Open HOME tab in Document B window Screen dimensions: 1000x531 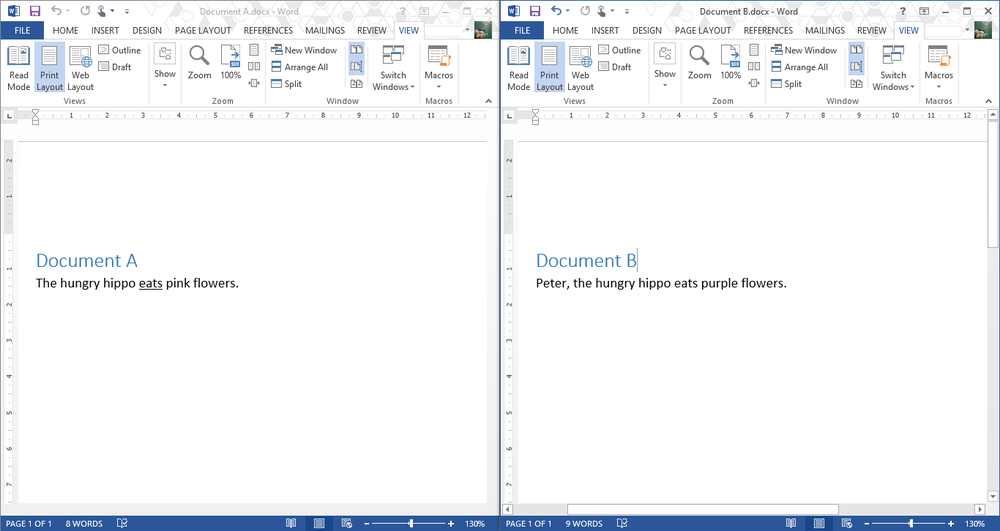pos(566,30)
